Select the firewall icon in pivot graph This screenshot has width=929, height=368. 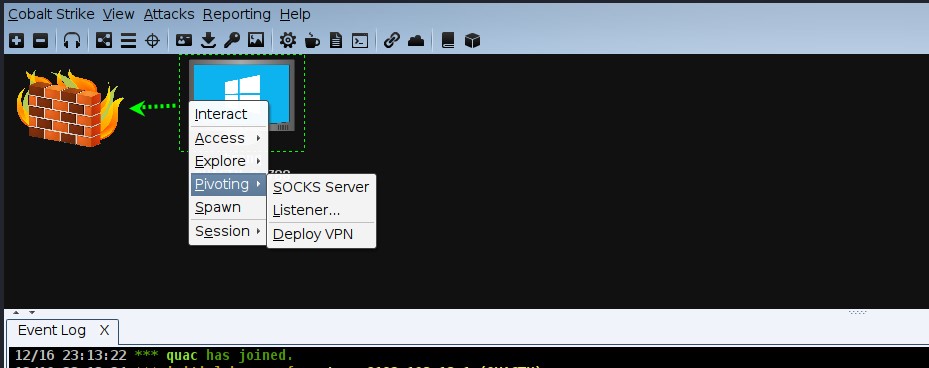[69, 108]
